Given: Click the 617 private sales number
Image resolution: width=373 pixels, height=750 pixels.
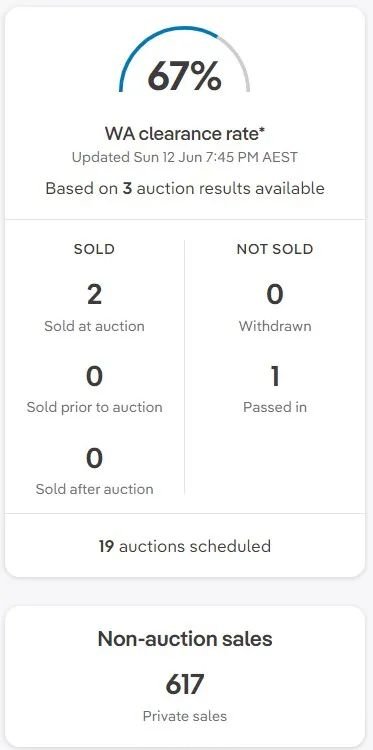Looking at the screenshot, I should 185,684.
